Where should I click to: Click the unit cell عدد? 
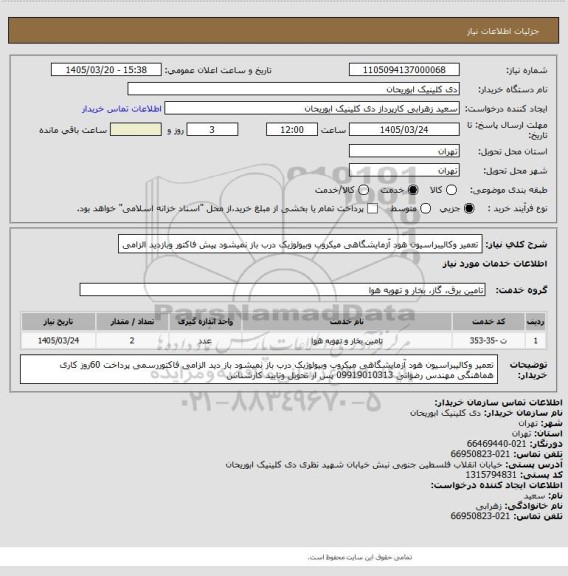(205, 341)
